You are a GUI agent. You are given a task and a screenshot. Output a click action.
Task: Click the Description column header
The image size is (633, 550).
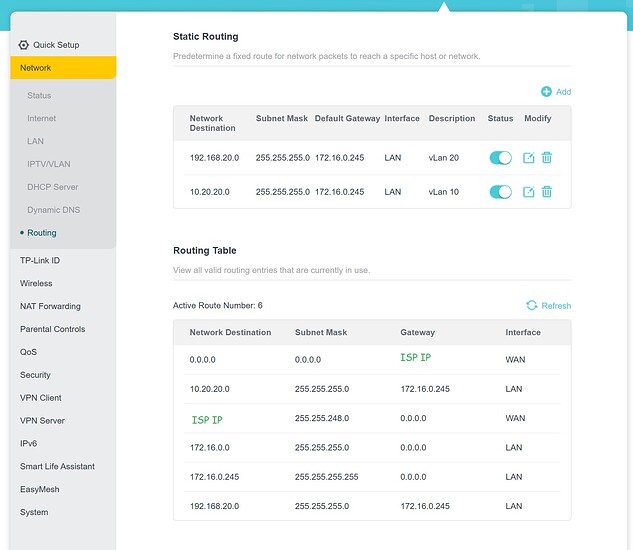[452, 118]
